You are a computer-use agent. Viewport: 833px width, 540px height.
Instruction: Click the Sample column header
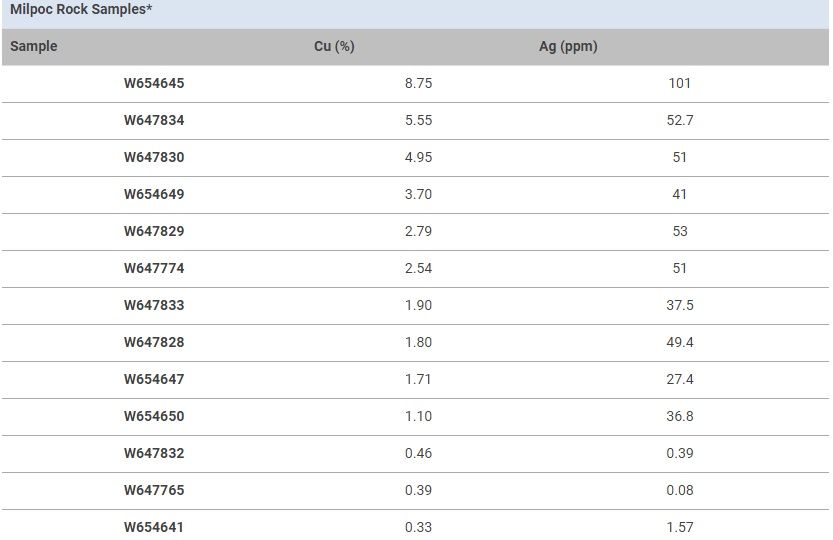tap(34, 46)
